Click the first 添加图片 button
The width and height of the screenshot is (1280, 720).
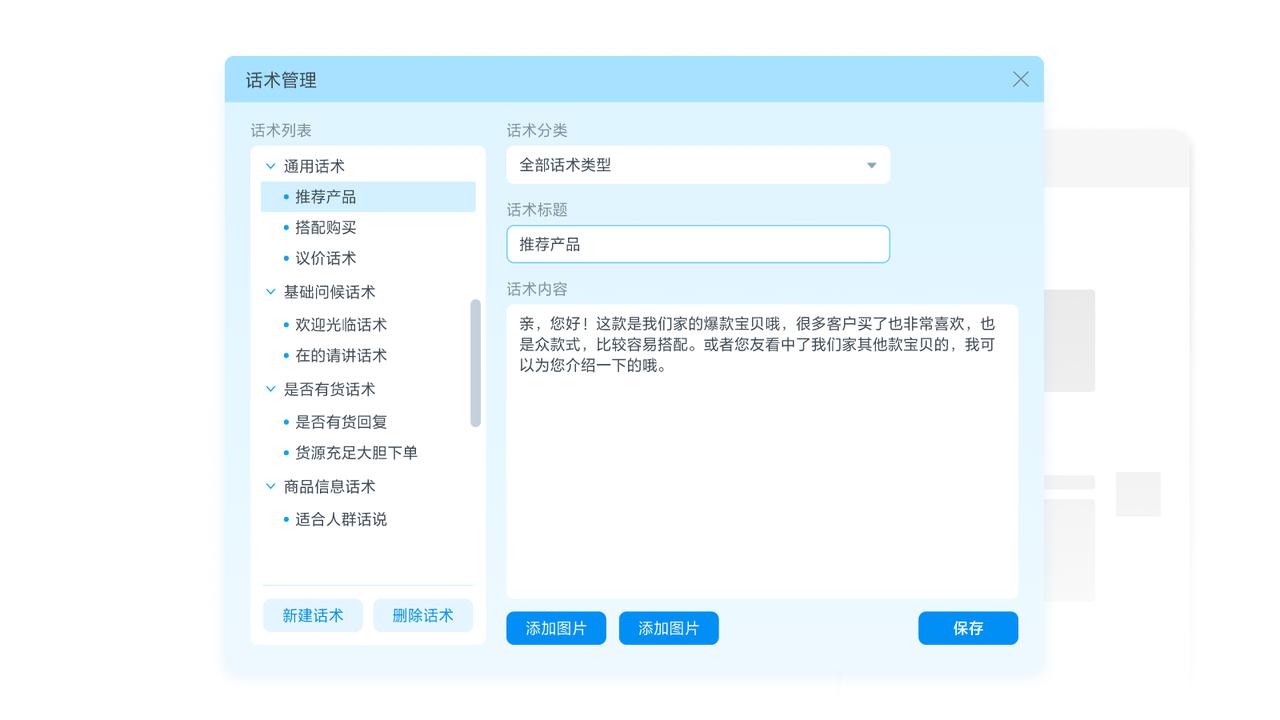point(555,628)
